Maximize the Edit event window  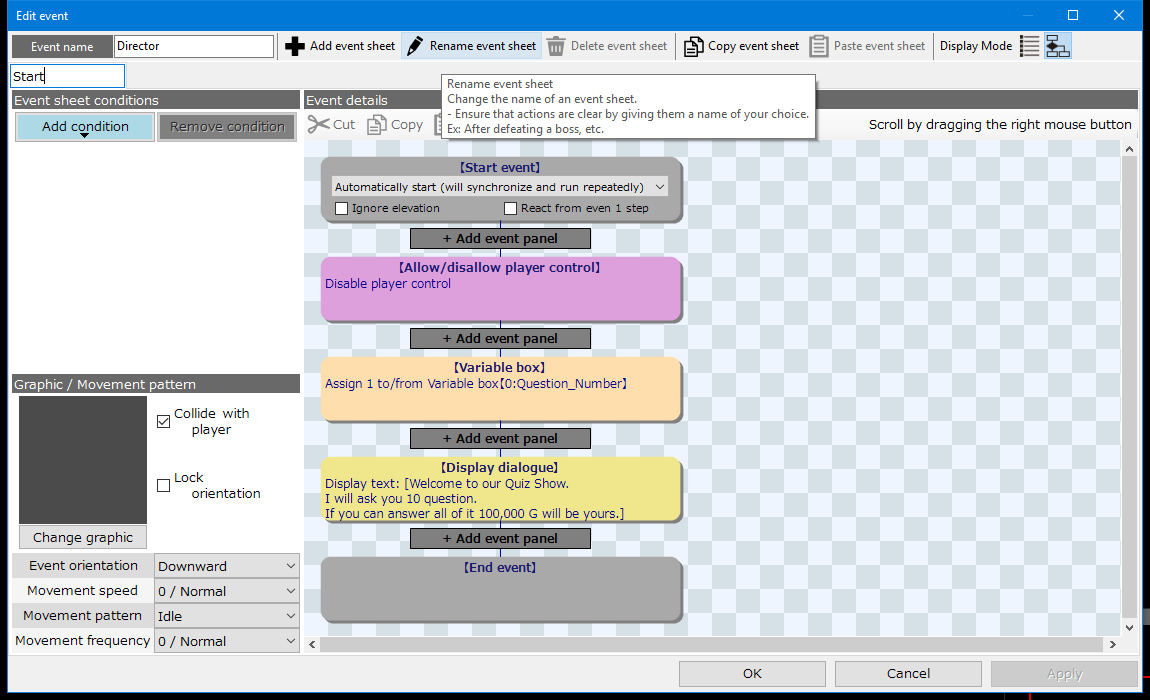1073,15
